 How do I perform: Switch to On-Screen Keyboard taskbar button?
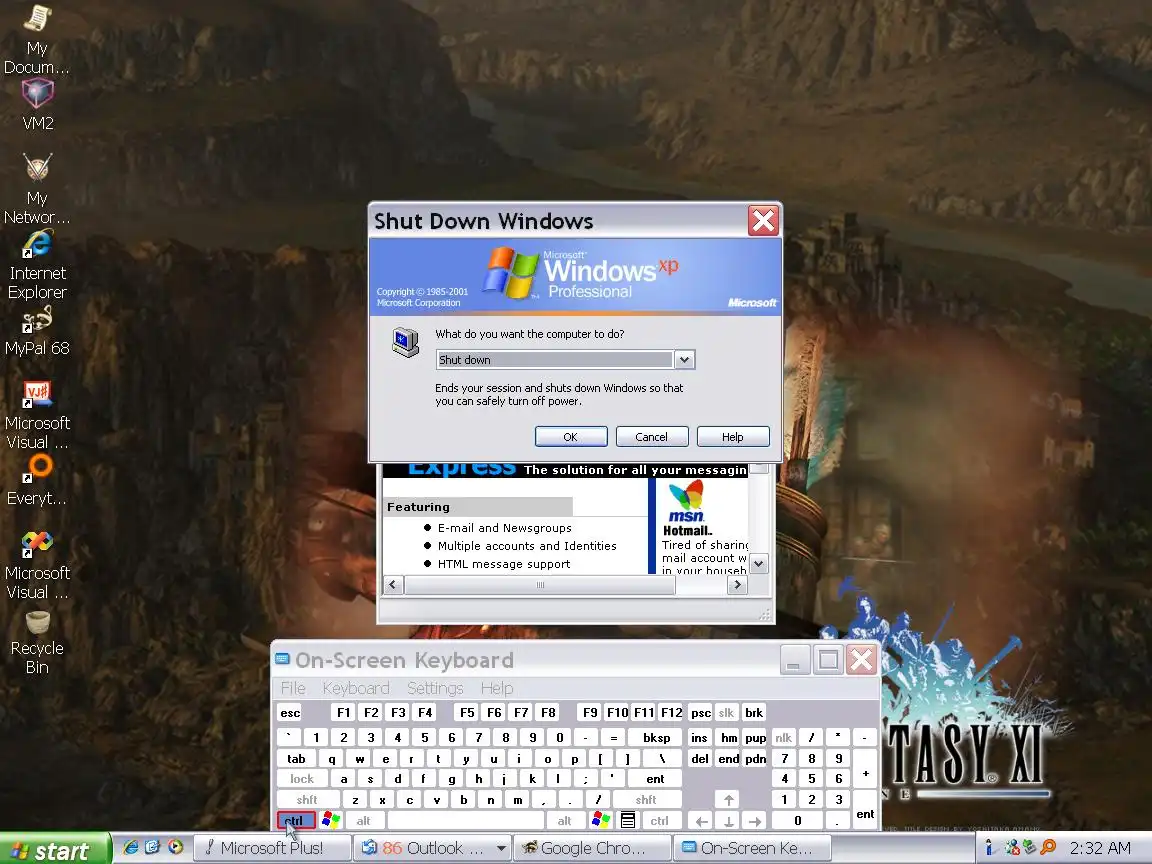tap(752, 848)
